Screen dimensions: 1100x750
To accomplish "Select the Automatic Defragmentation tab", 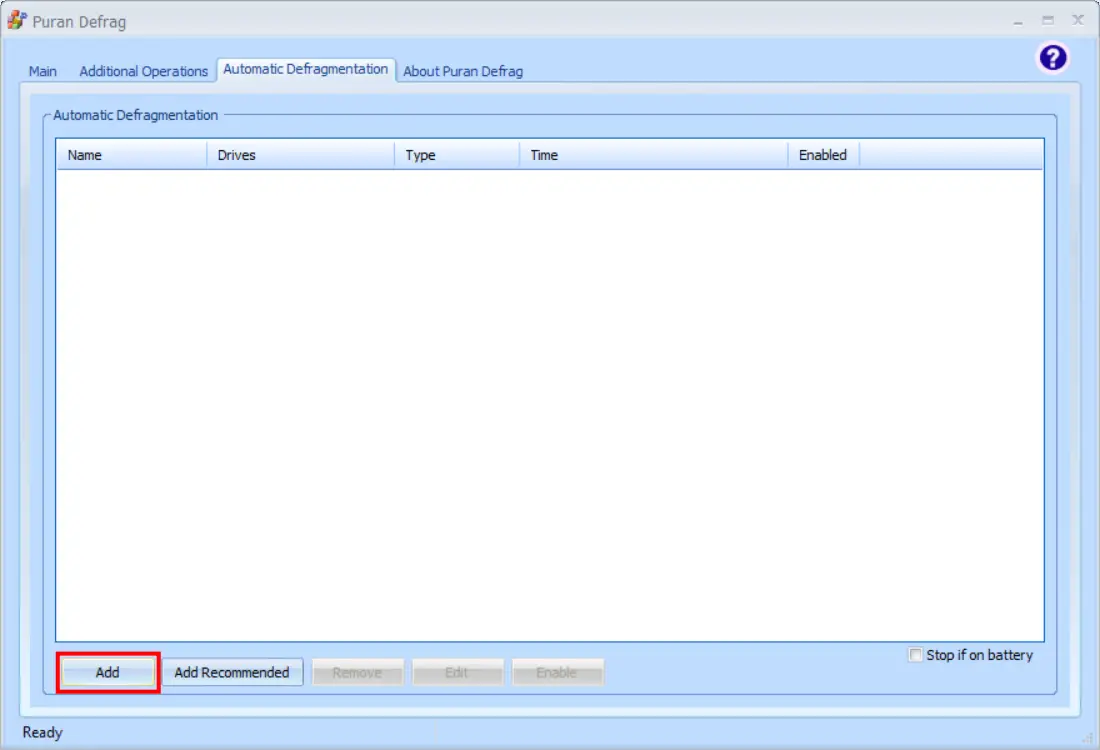I will tap(306, 69).
